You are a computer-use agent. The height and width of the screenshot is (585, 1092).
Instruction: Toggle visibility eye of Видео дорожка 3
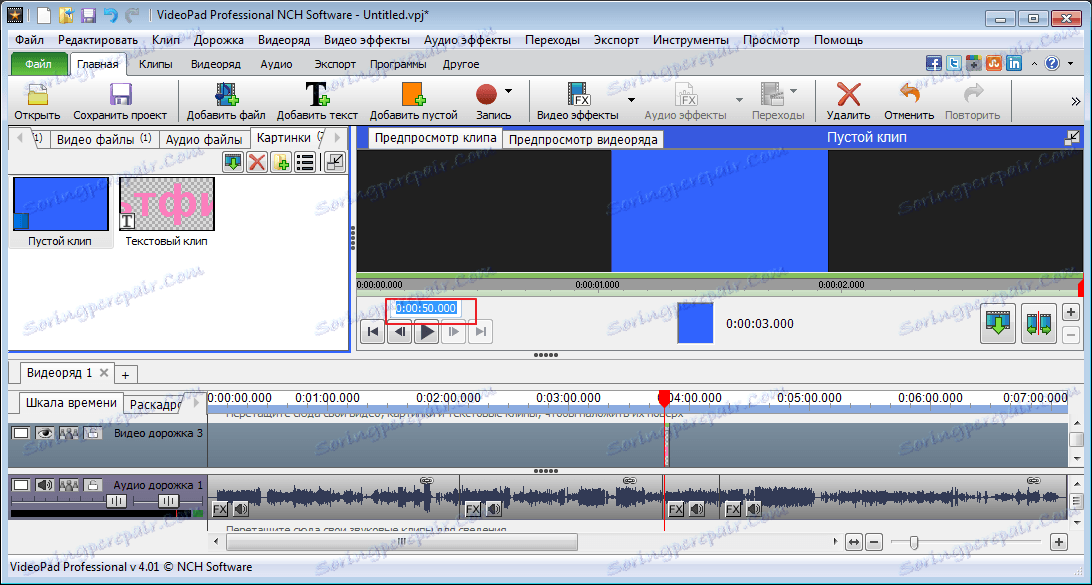[45, 433]
